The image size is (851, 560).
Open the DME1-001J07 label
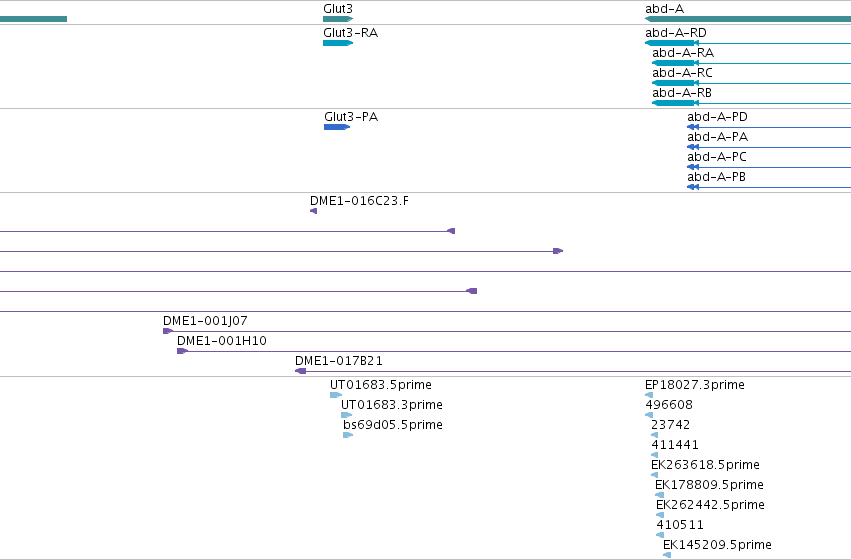(x=205, y=321)
